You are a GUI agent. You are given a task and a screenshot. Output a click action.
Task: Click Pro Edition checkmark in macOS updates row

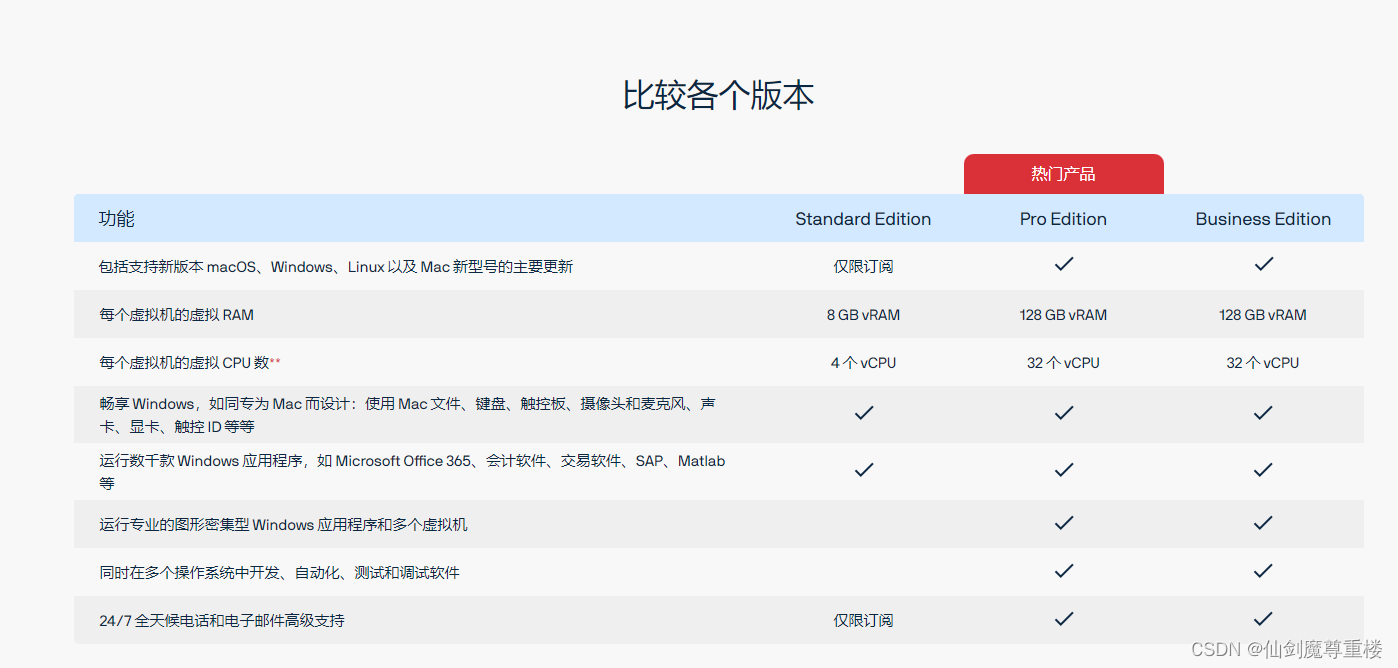pyautogui.click(x=1064, y=264)
